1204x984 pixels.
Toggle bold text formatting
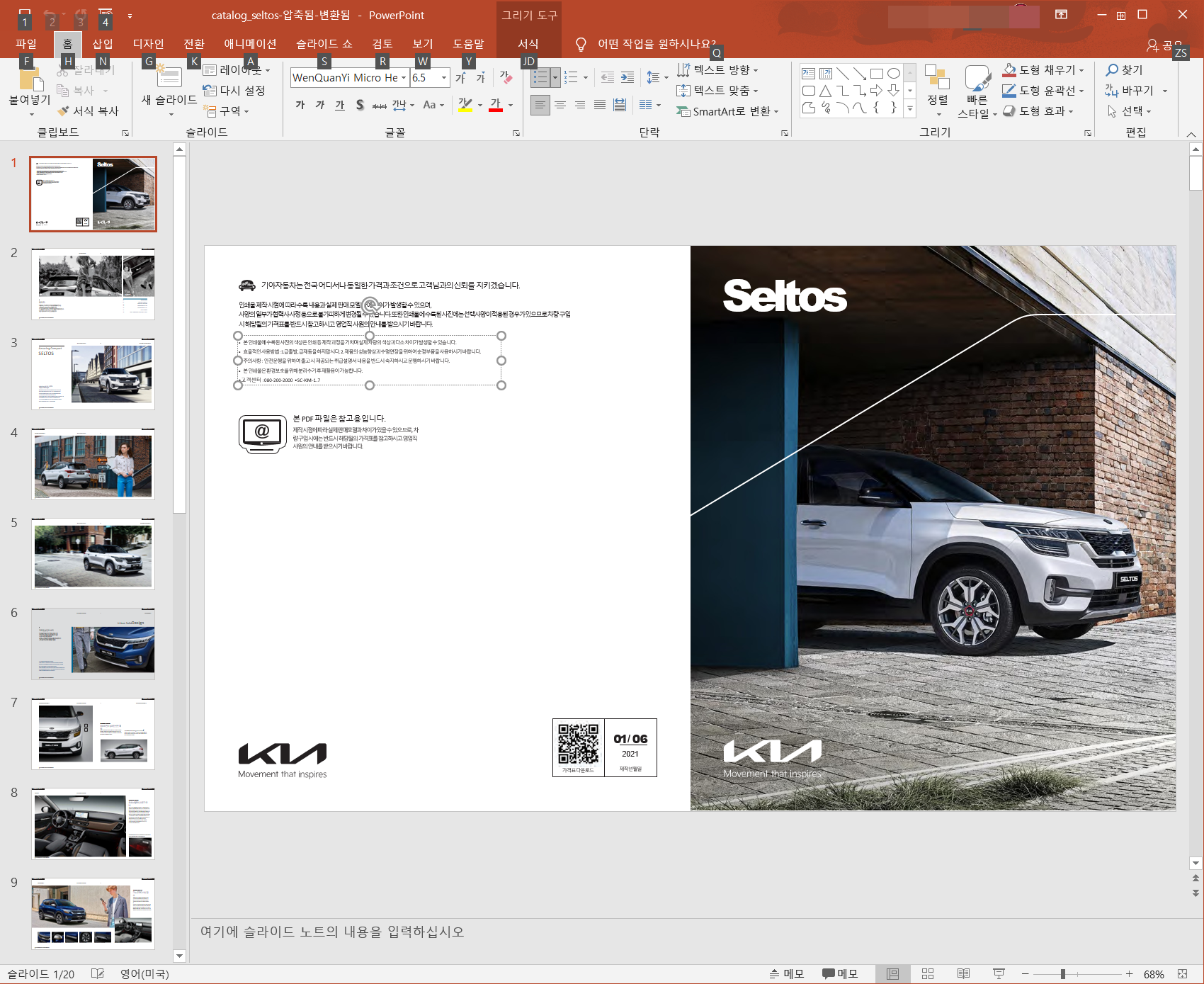click(x=300, y=105)
